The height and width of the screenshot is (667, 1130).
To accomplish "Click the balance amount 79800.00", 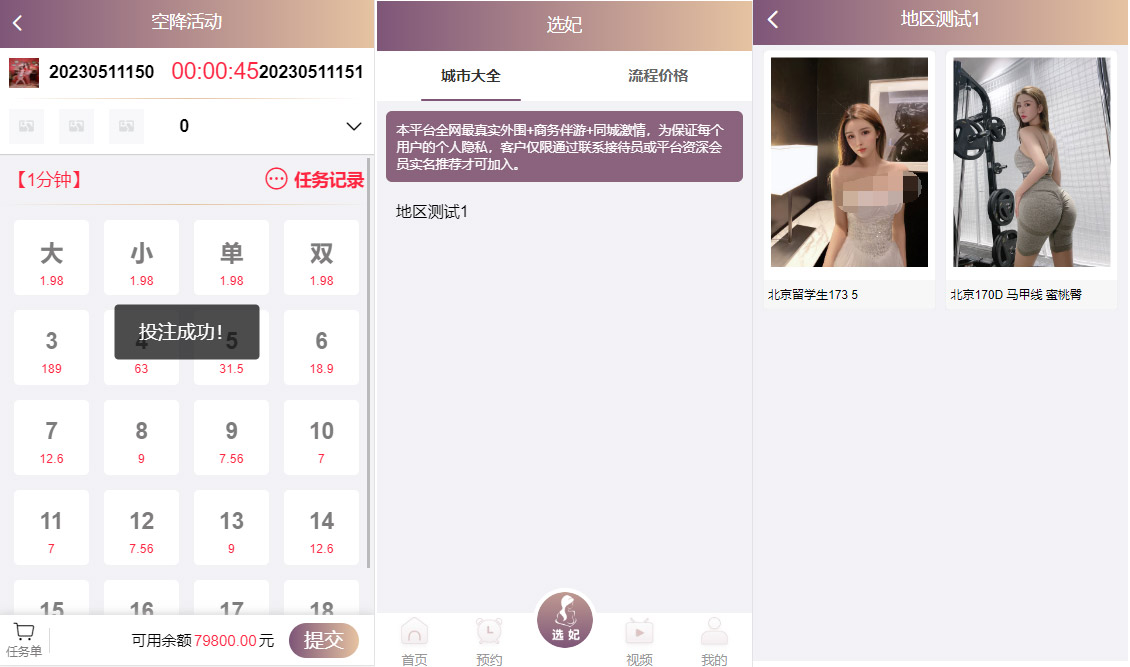I will point(225,640).
